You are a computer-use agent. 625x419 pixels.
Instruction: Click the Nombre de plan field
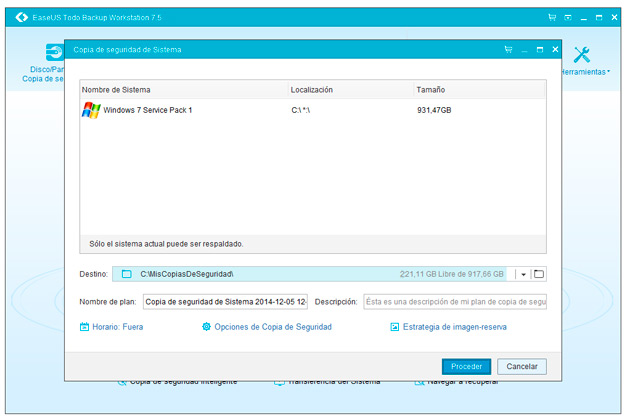(225, 302)
